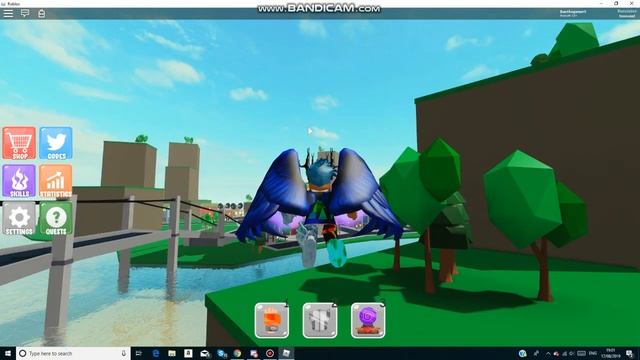Open File Explorer from the taskbar

pos(172,353)
